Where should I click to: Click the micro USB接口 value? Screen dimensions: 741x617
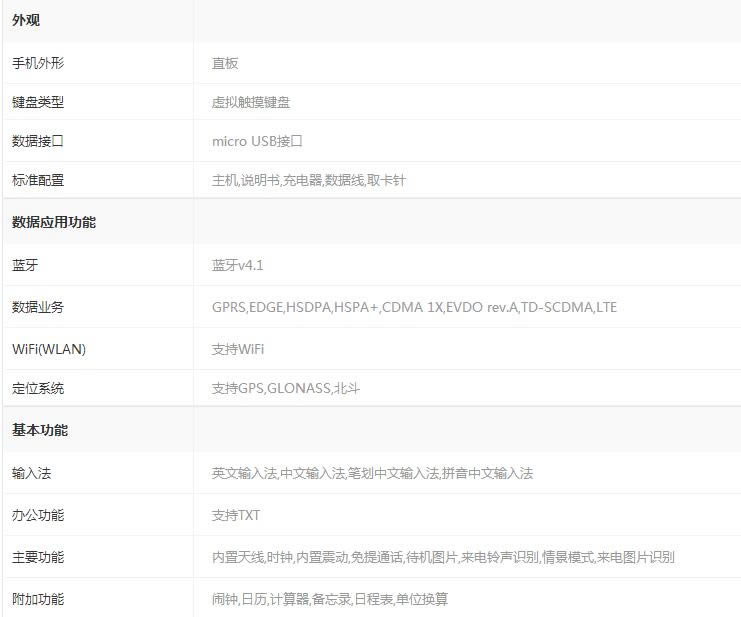[257, 141]
